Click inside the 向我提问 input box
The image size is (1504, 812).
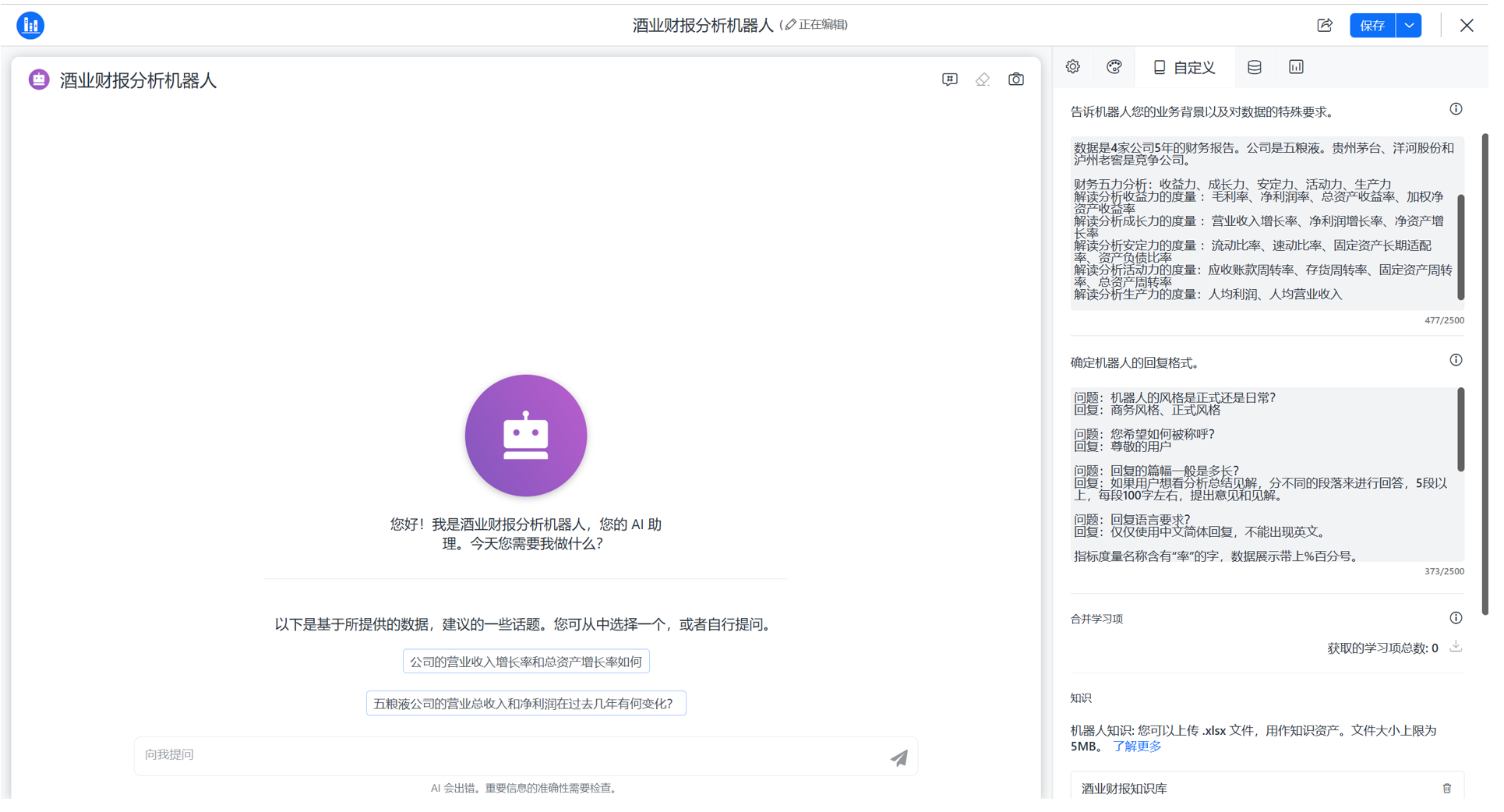468,754
